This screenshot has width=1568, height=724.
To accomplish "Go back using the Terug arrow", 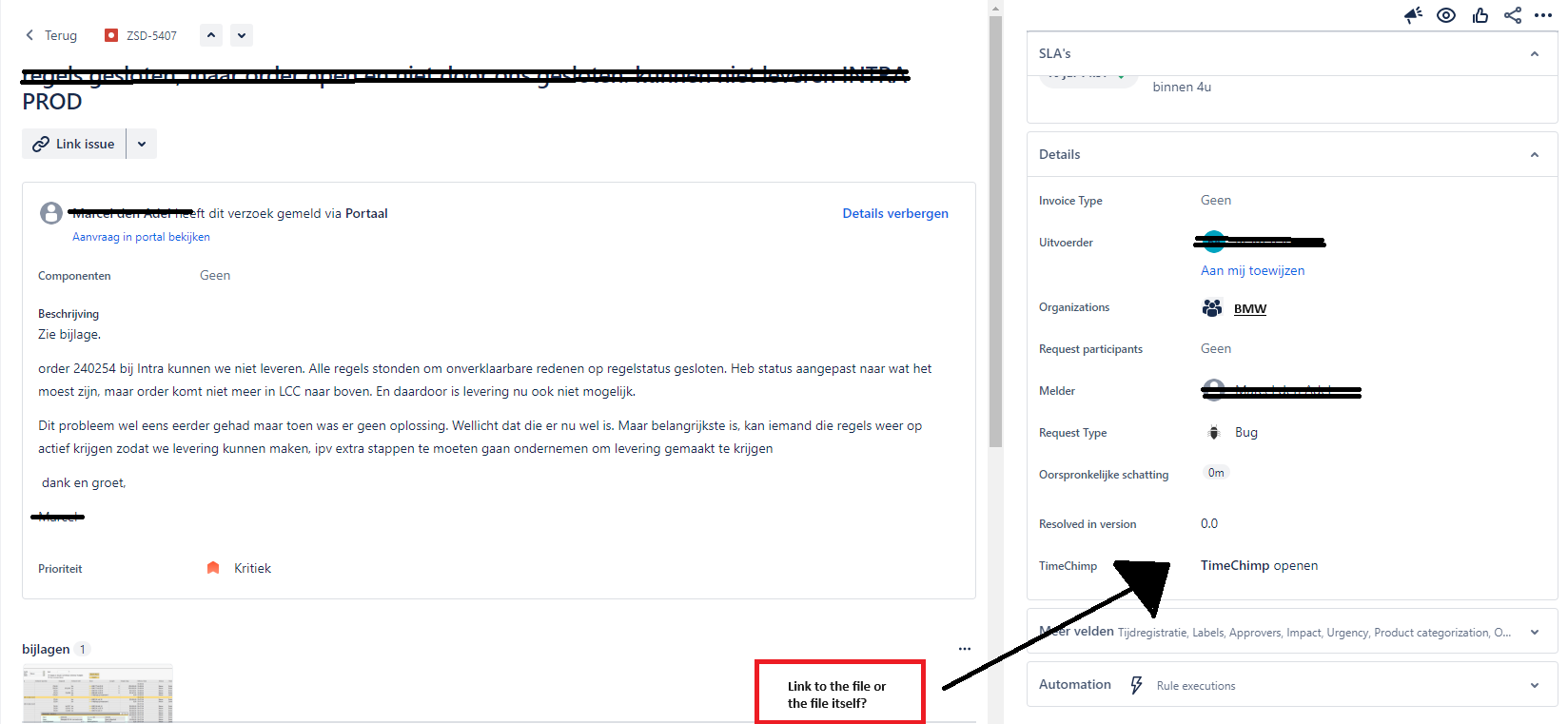I will tap(50, 35).
